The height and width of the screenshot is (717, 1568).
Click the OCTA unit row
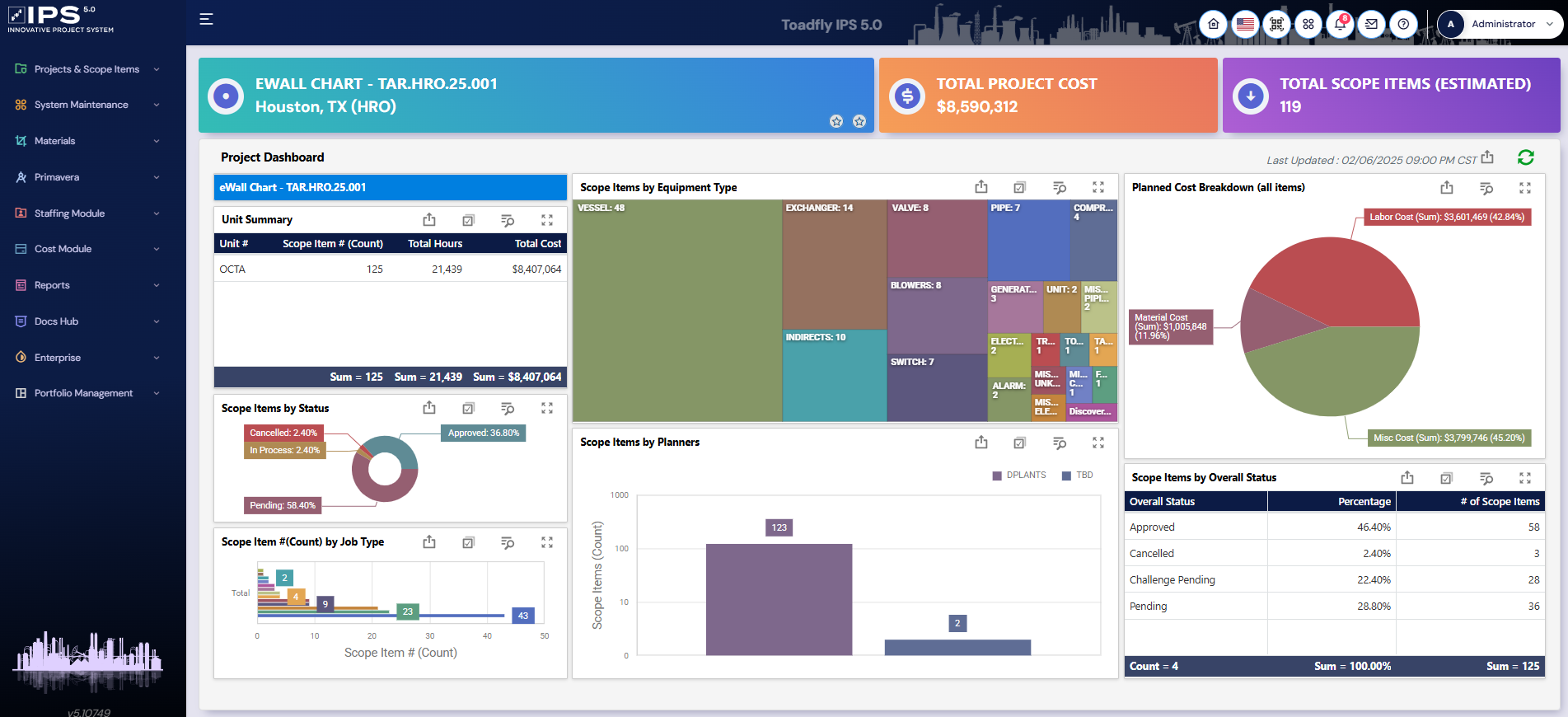coord(390,269)
